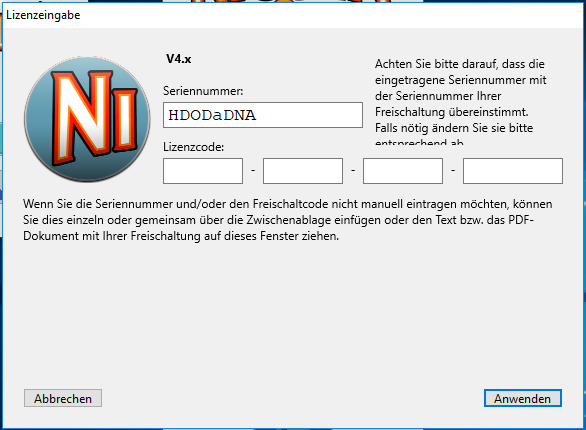Click the Lizenzeingabe window title
586x430 pixels.
point(43,15)
